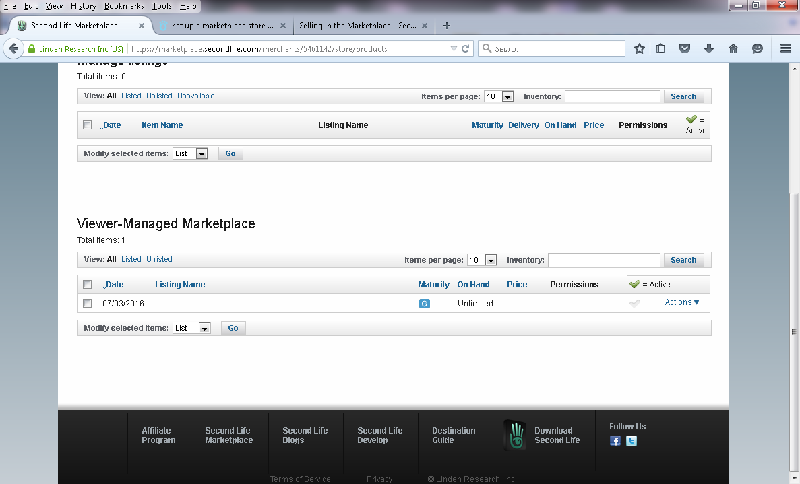Open the File menu
This screenshot has height=484, width=800.
tap(10, 6)
